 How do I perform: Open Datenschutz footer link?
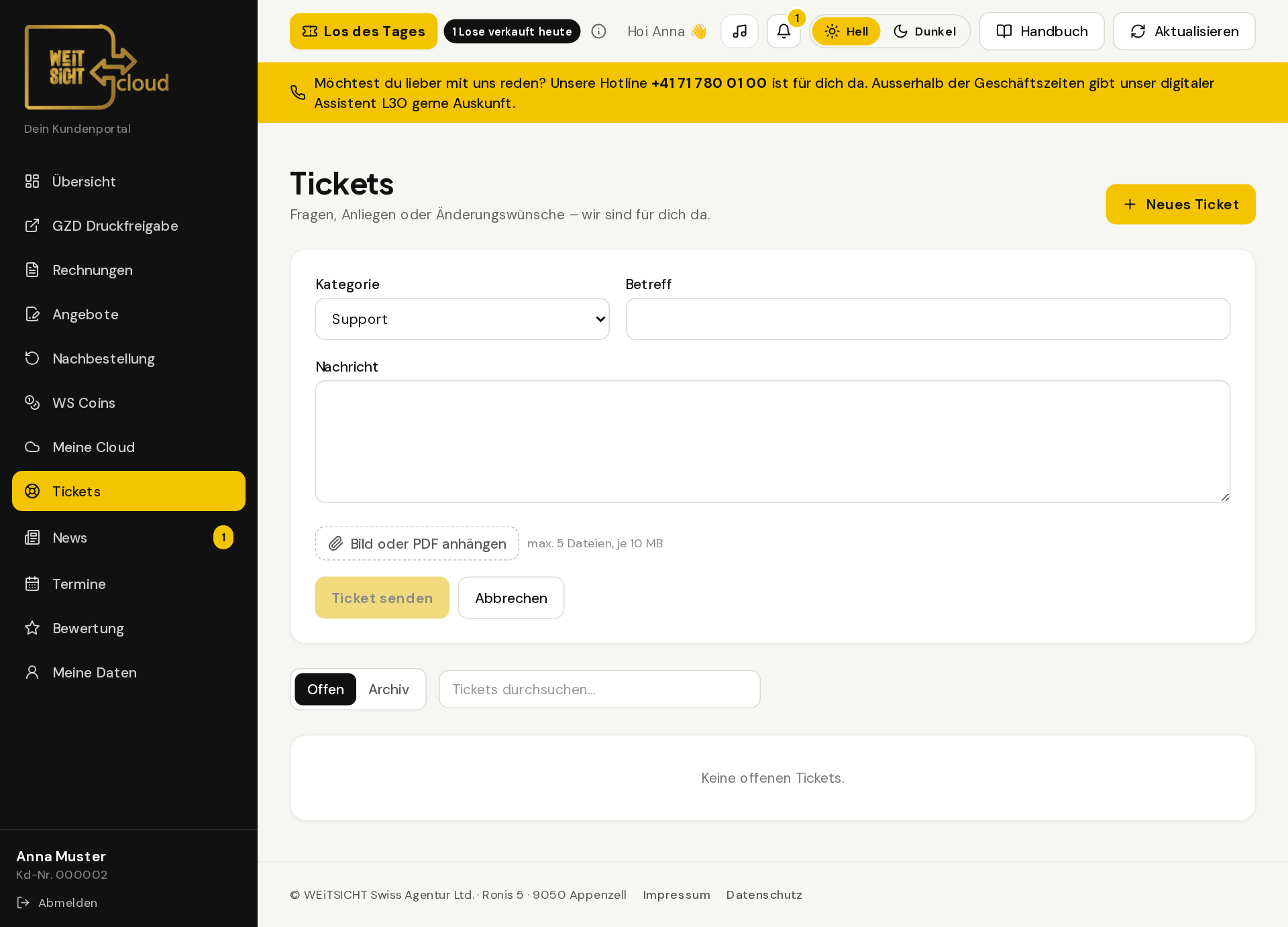(x=764, y=895)
